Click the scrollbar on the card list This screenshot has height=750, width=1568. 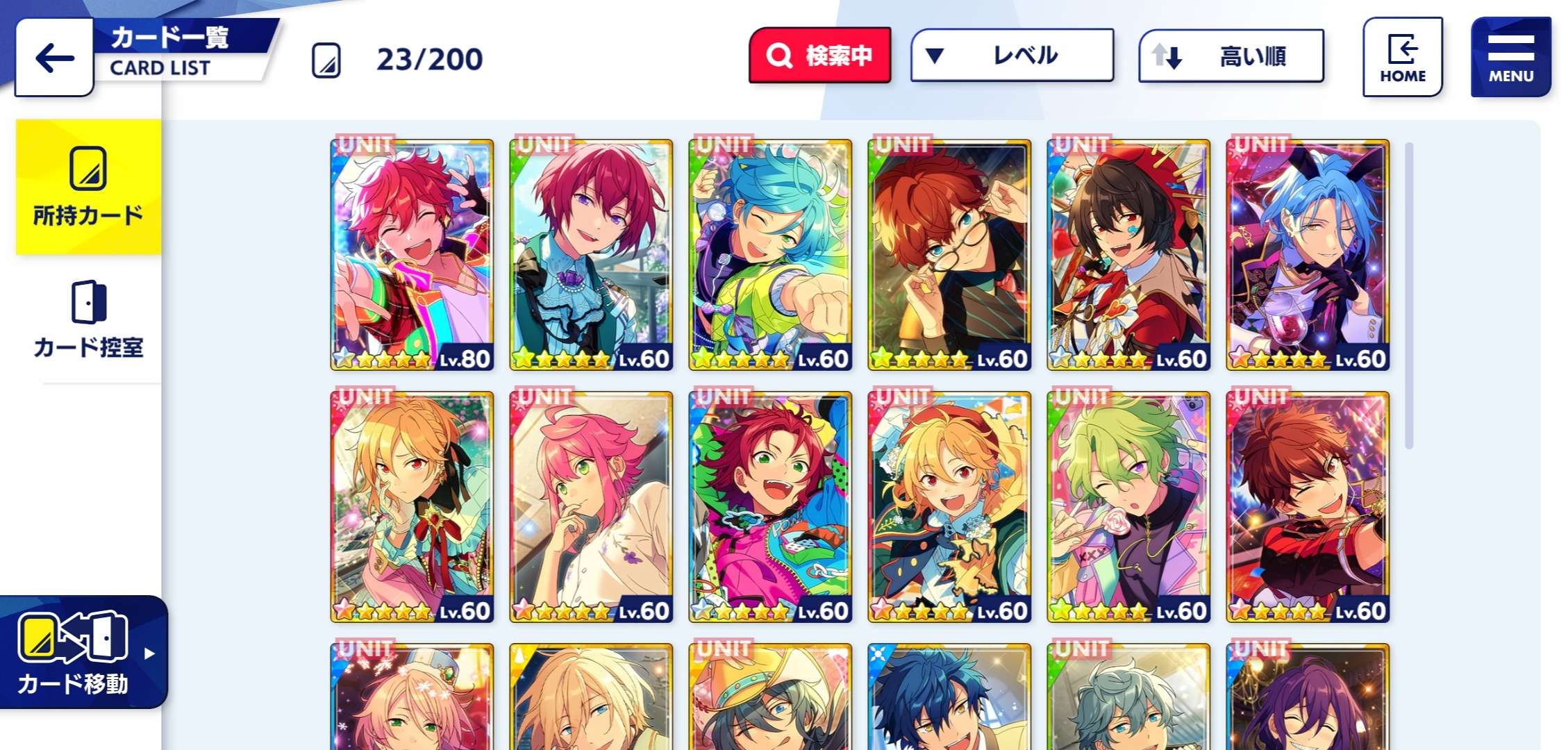point(1409,295)
